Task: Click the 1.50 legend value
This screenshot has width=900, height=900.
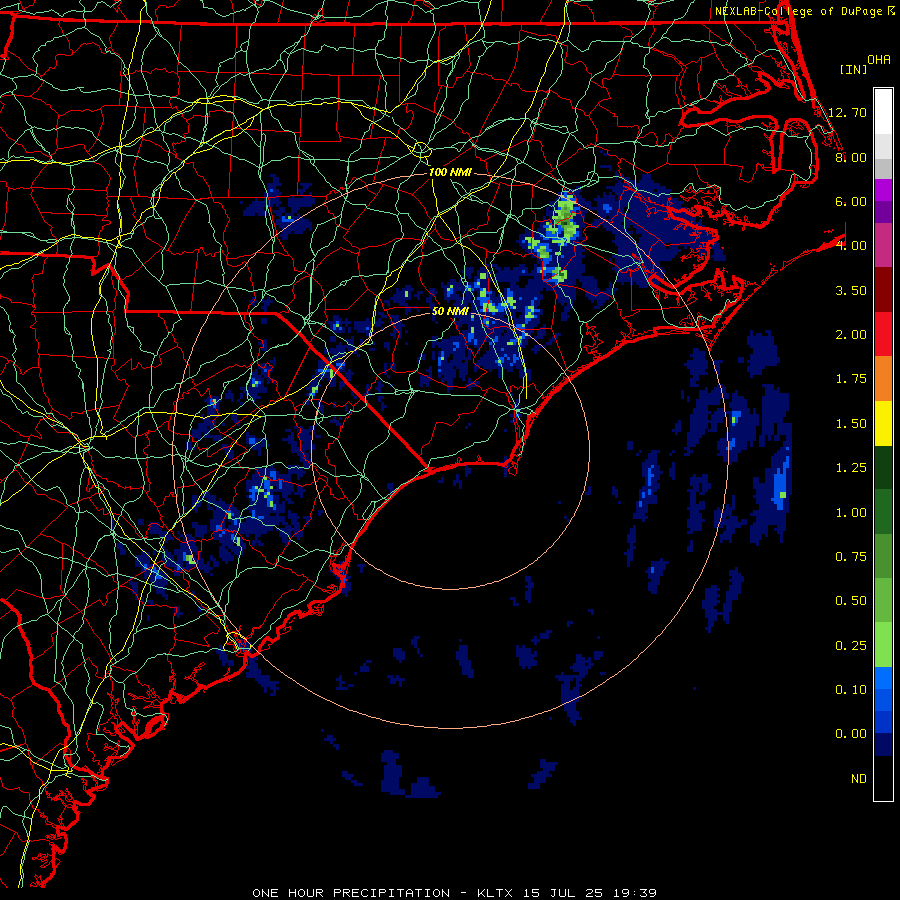Action: (x=851, y=424)
